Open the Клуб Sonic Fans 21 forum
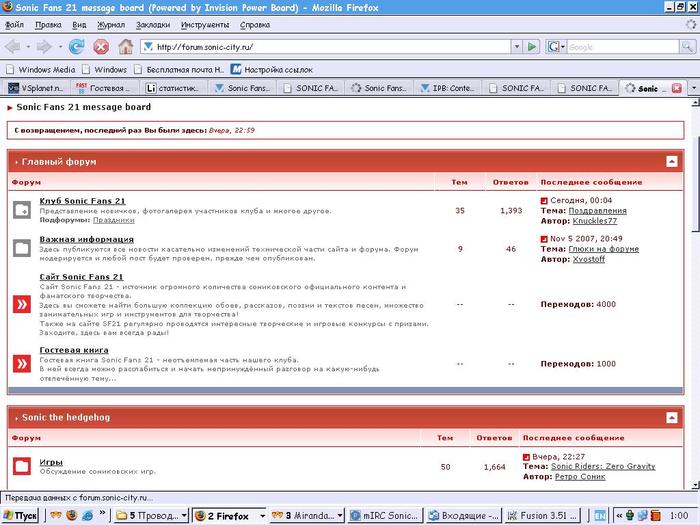Image resolution: width=700 pixels, height=525 pixels. coord(83,201)
